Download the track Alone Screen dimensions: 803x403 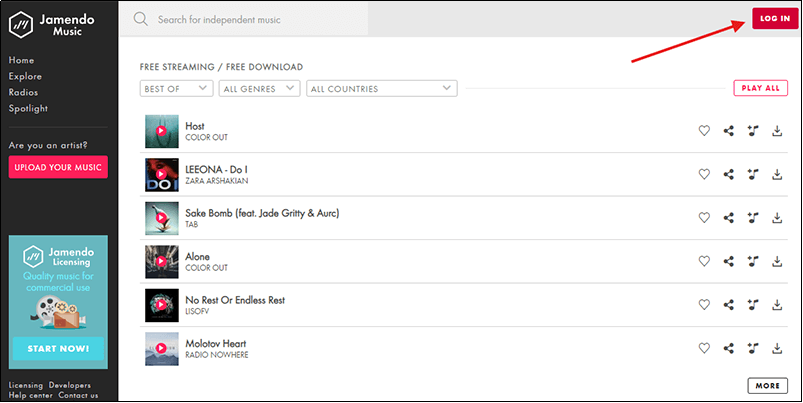tap(777, 261)
